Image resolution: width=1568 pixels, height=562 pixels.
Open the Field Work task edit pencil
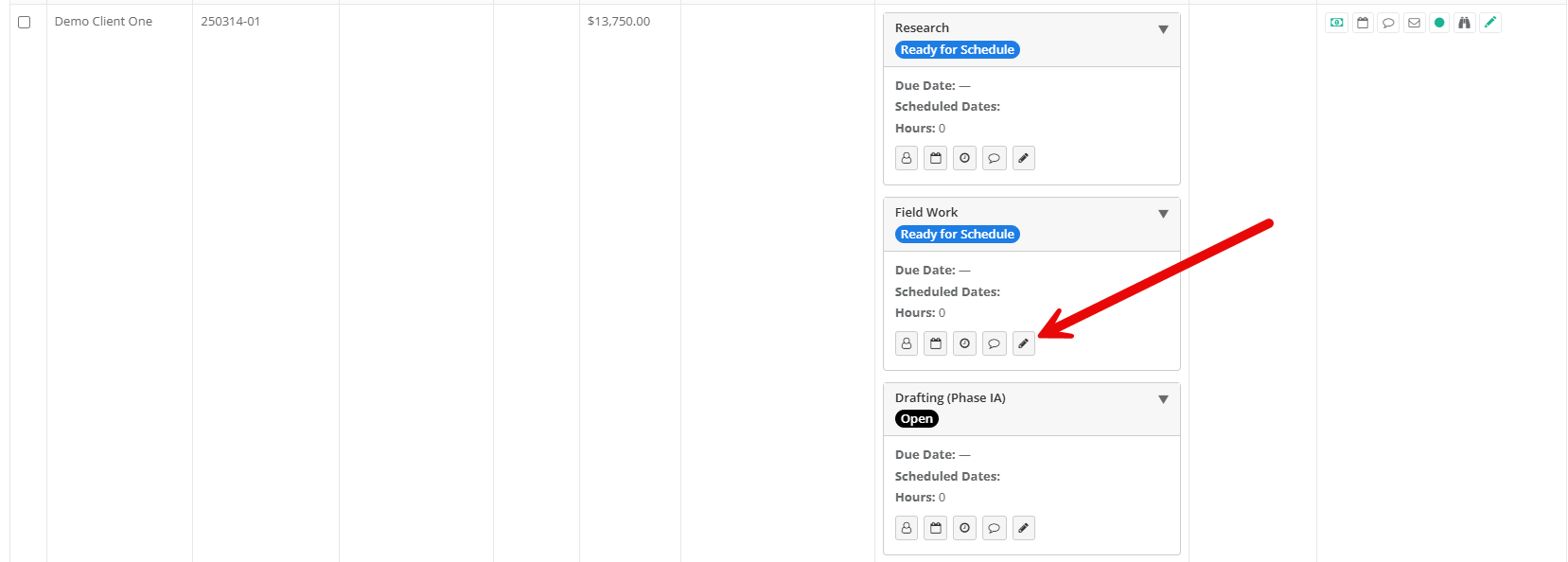pos(1023,343)
